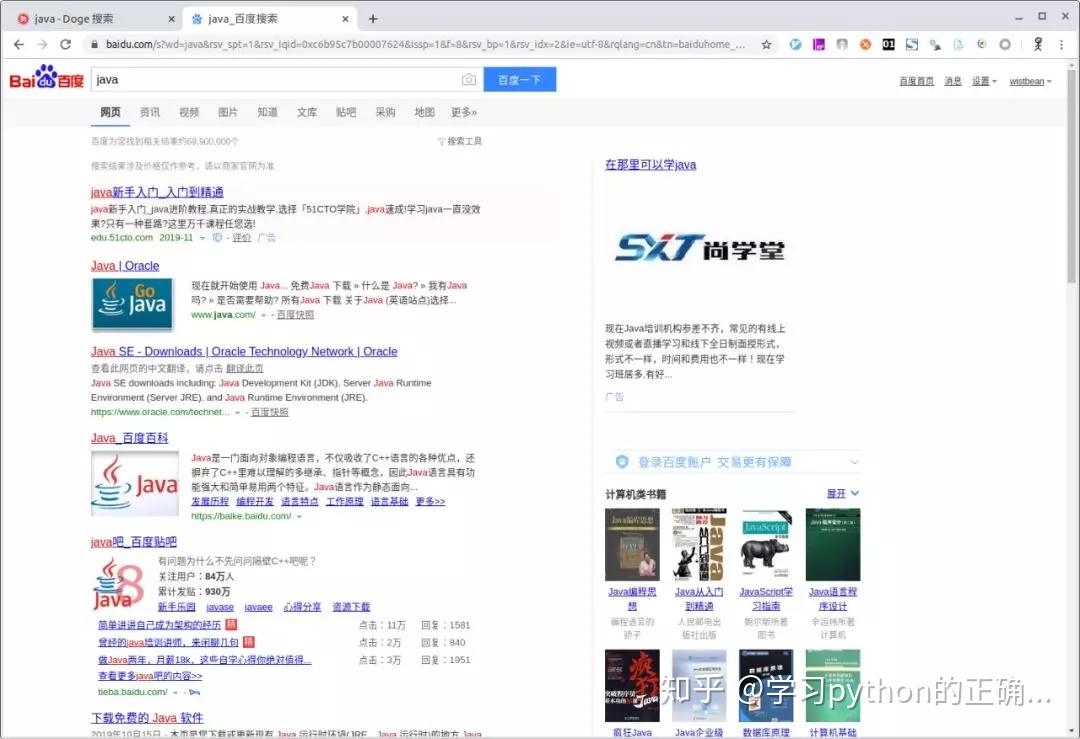Viewport: 1080px width, 739px height.
Task: Click the Java编程思想 book cover
Action: point(632,545)
